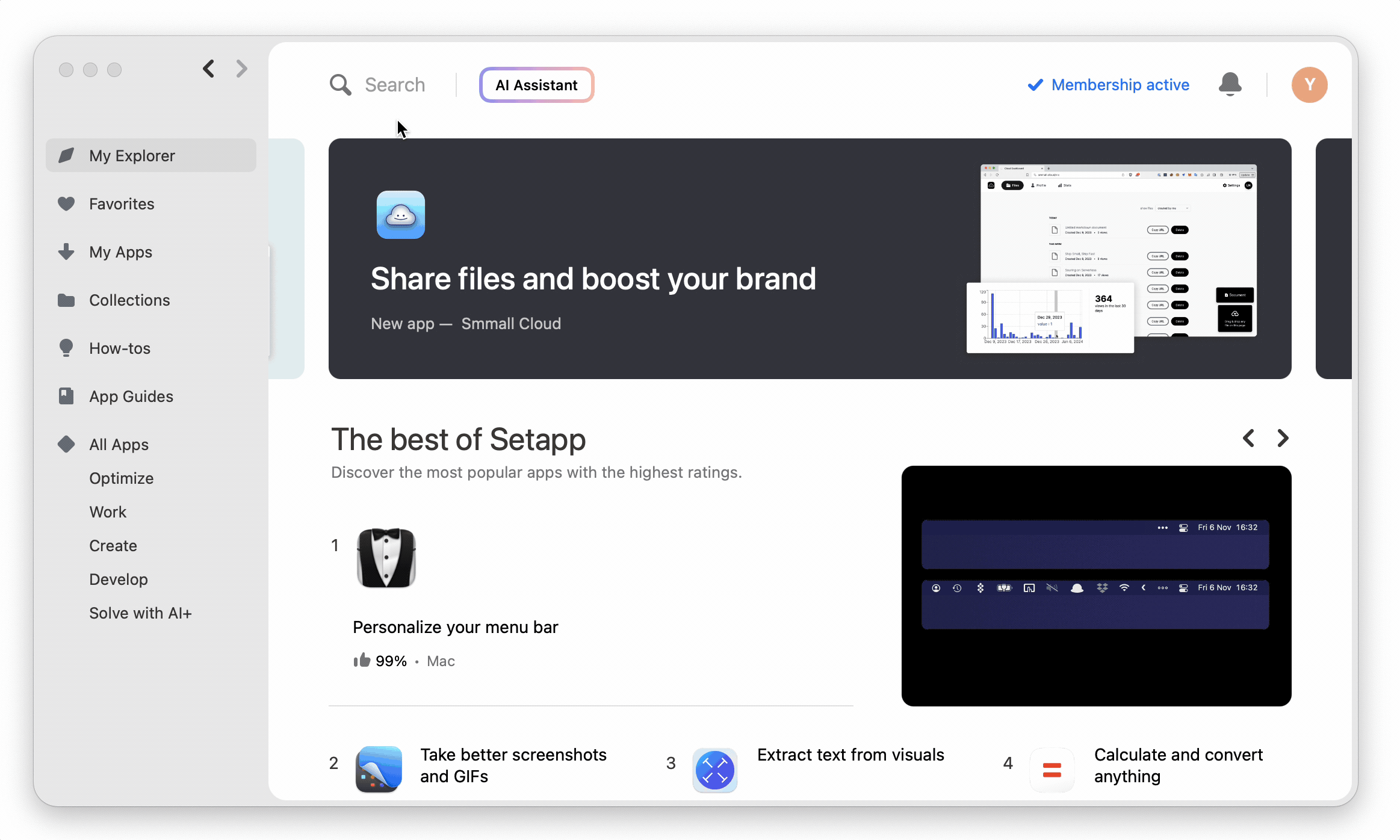The height and width of the screenshot is (840, 1400).
Task: Open the Smmall Cloud dashboard screenshot
Action: click(1112, 259)
